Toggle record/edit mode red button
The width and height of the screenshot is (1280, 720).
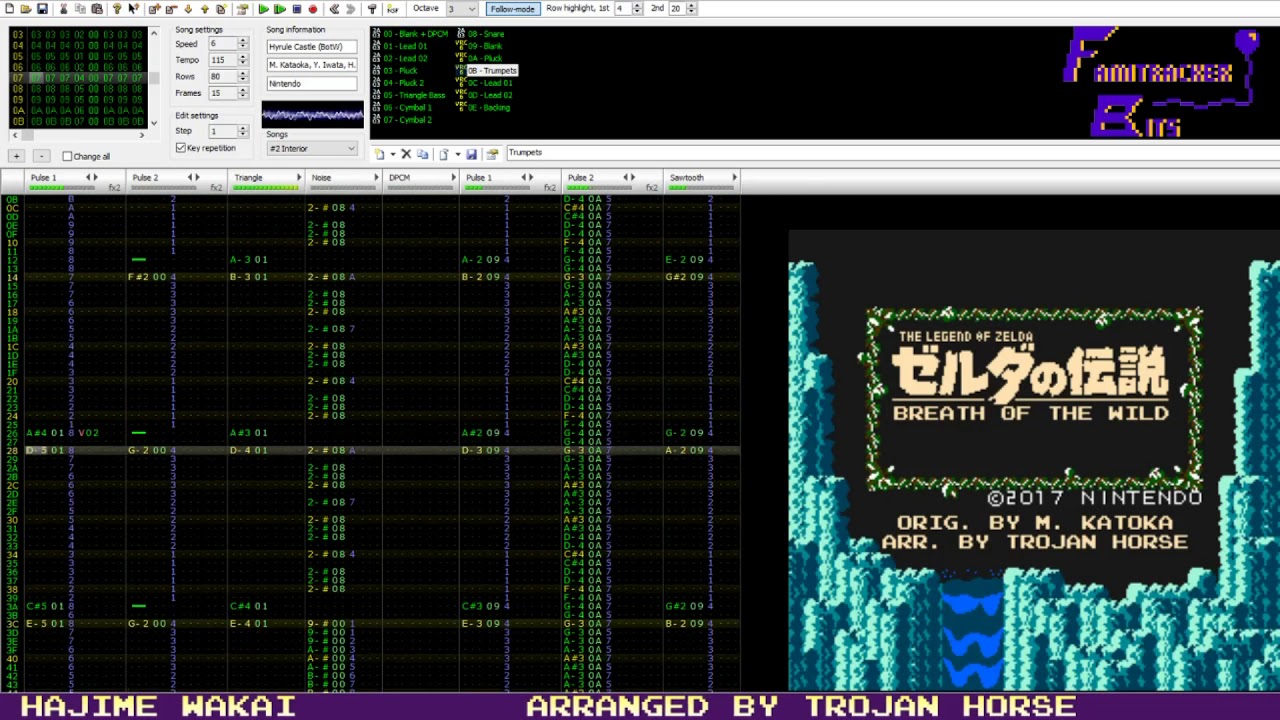tap(313, 9)
